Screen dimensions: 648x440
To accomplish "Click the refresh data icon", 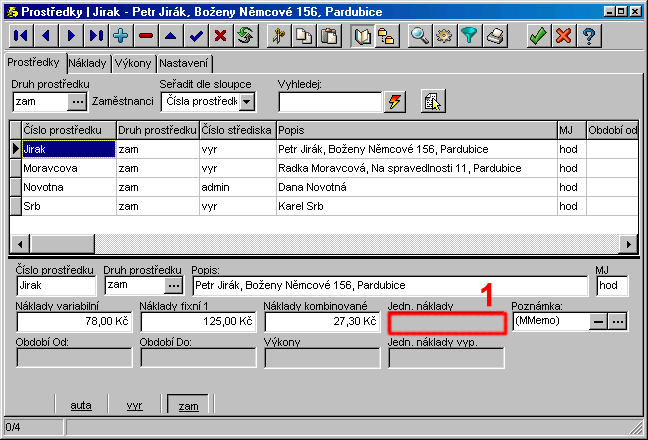I will 246,36.
